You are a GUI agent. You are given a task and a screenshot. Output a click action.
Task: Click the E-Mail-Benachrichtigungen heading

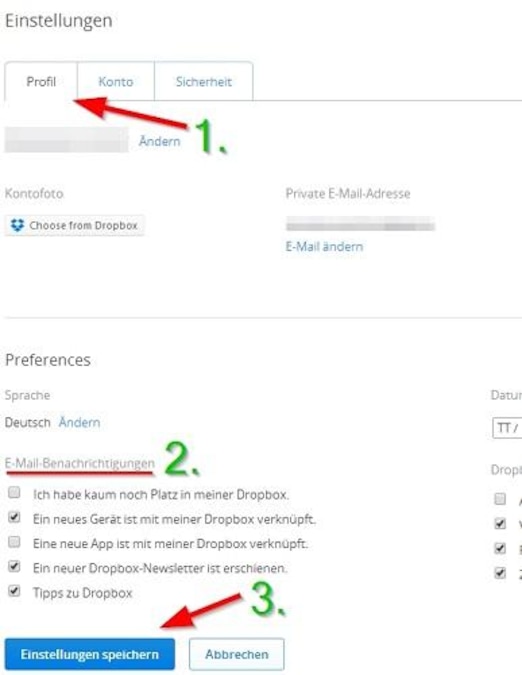(80, 464)
